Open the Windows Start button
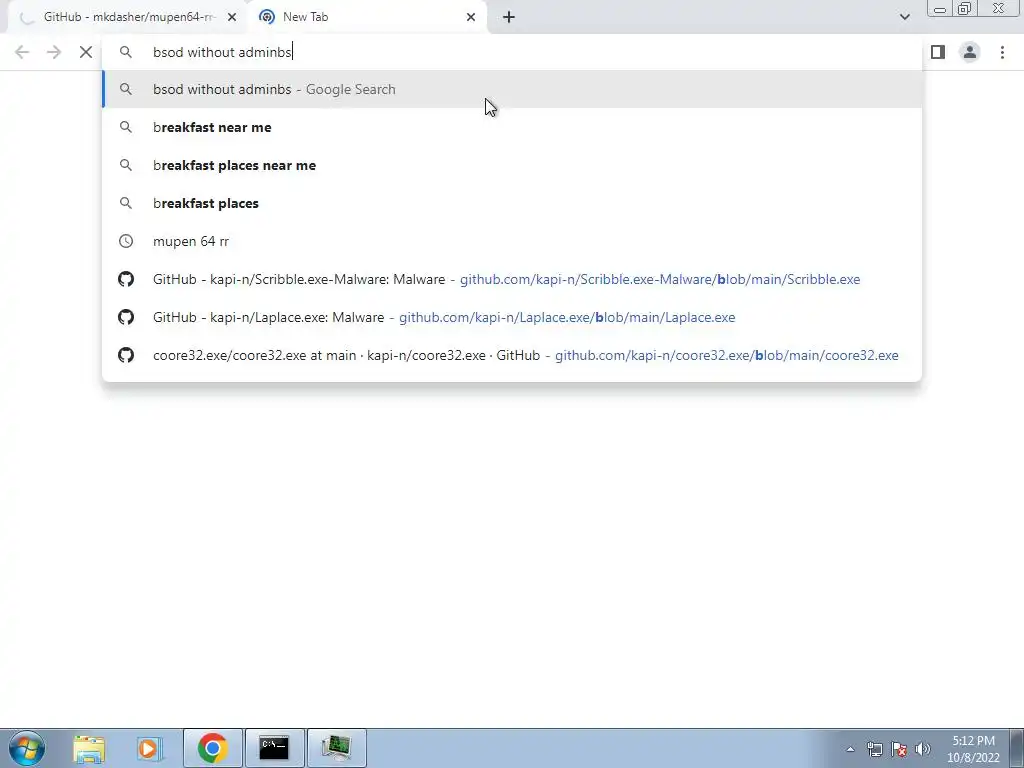Viewport: 1024px width, 768px height. (x=27, y=748)
